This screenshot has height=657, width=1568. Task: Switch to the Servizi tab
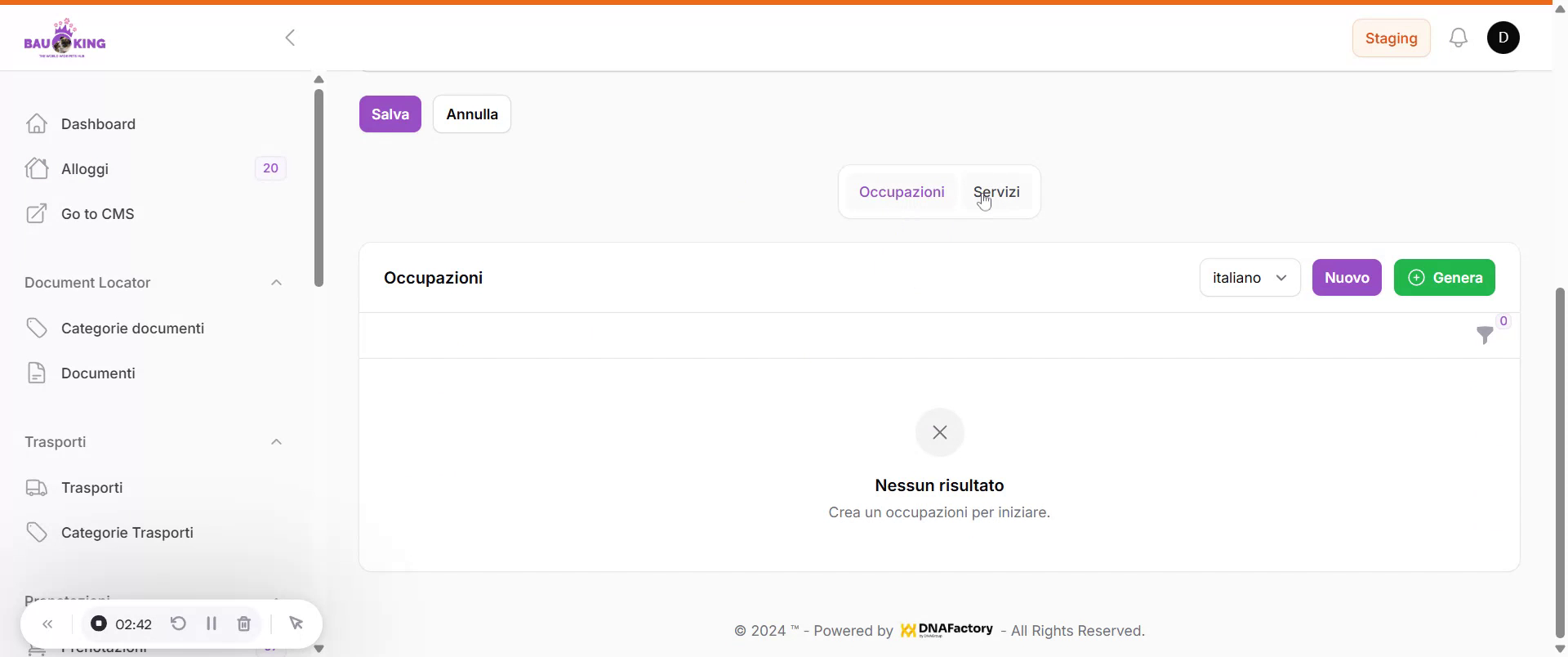[996, 192]
